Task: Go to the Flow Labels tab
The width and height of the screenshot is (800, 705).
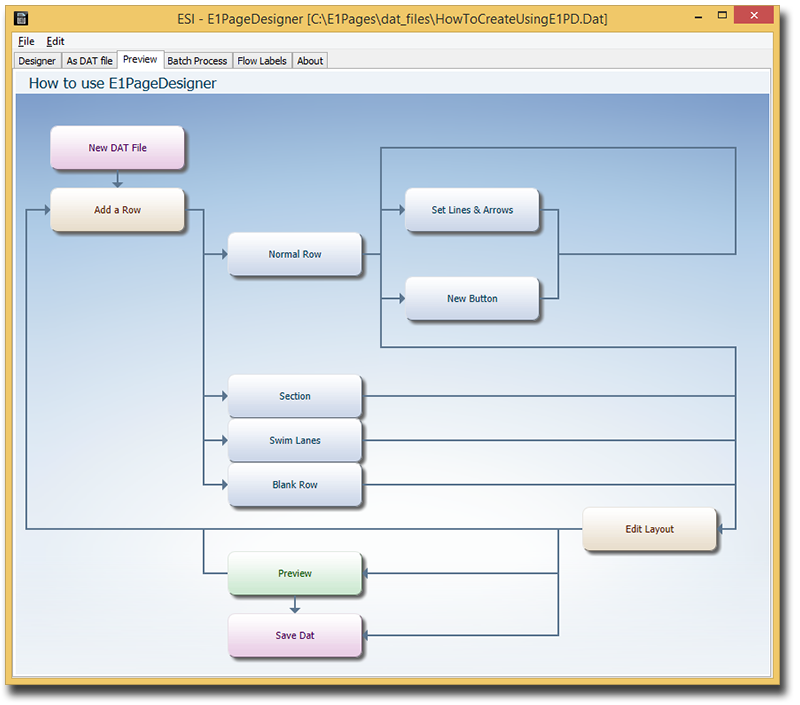Action: point(262,61)
